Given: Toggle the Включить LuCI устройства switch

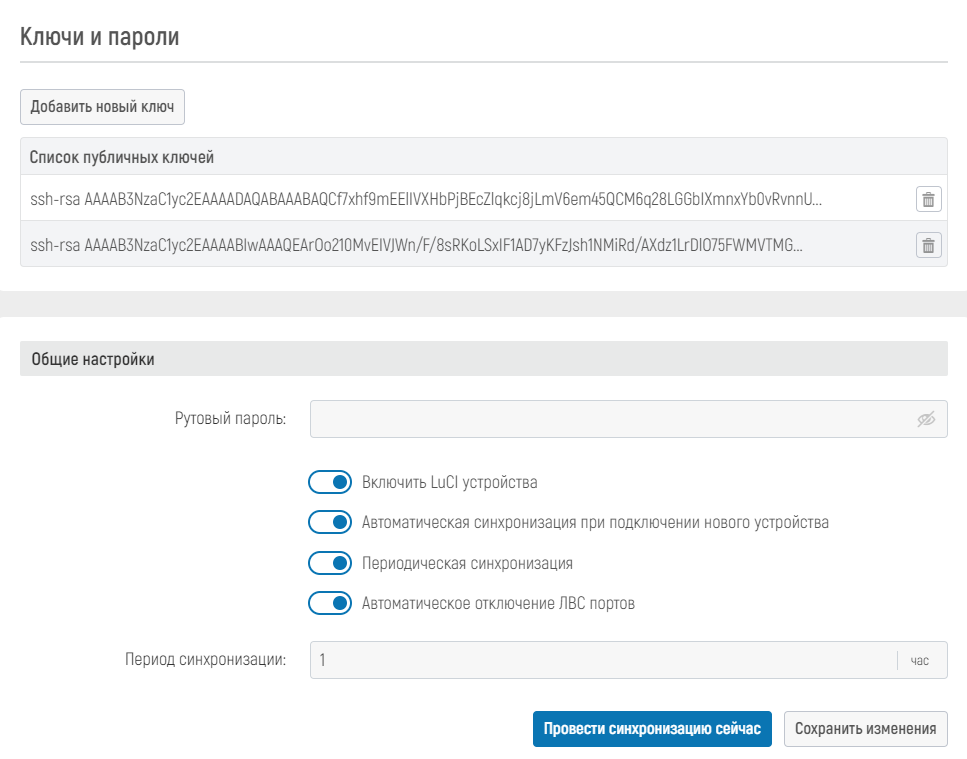Looking at the screenshot, I should (x=331, y=483).
